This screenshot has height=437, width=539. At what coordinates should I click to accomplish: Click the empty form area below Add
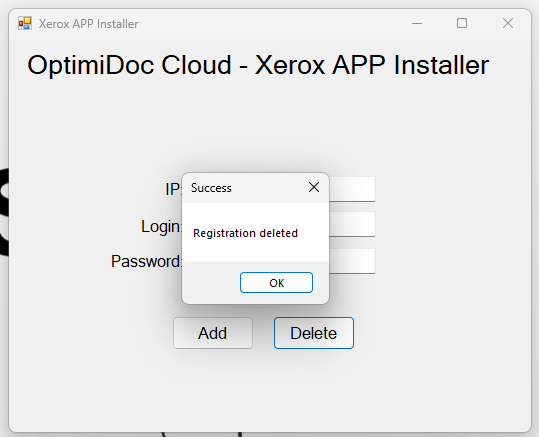coord(213,385)
